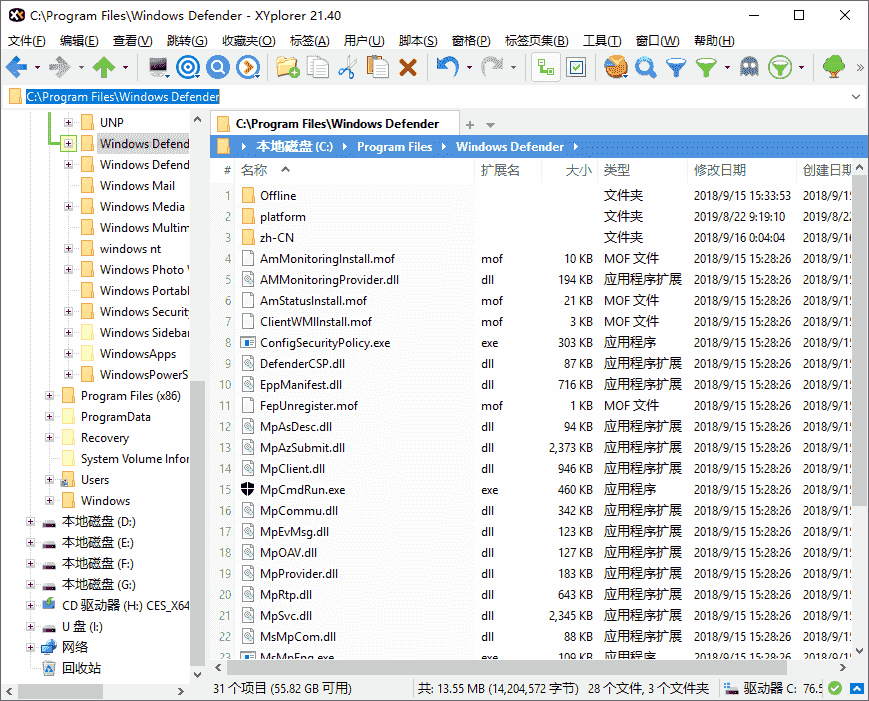Copy selected items with the Copy icon
The image size is (869, 701).
318,68
